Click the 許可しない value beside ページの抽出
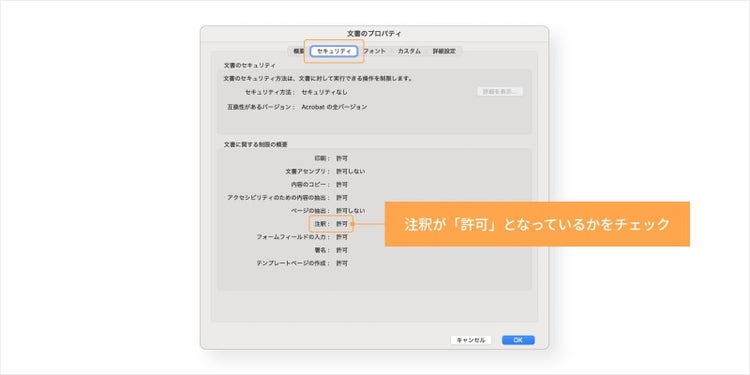The width and height of the screenshot is (750, 375). click(351, 210)
